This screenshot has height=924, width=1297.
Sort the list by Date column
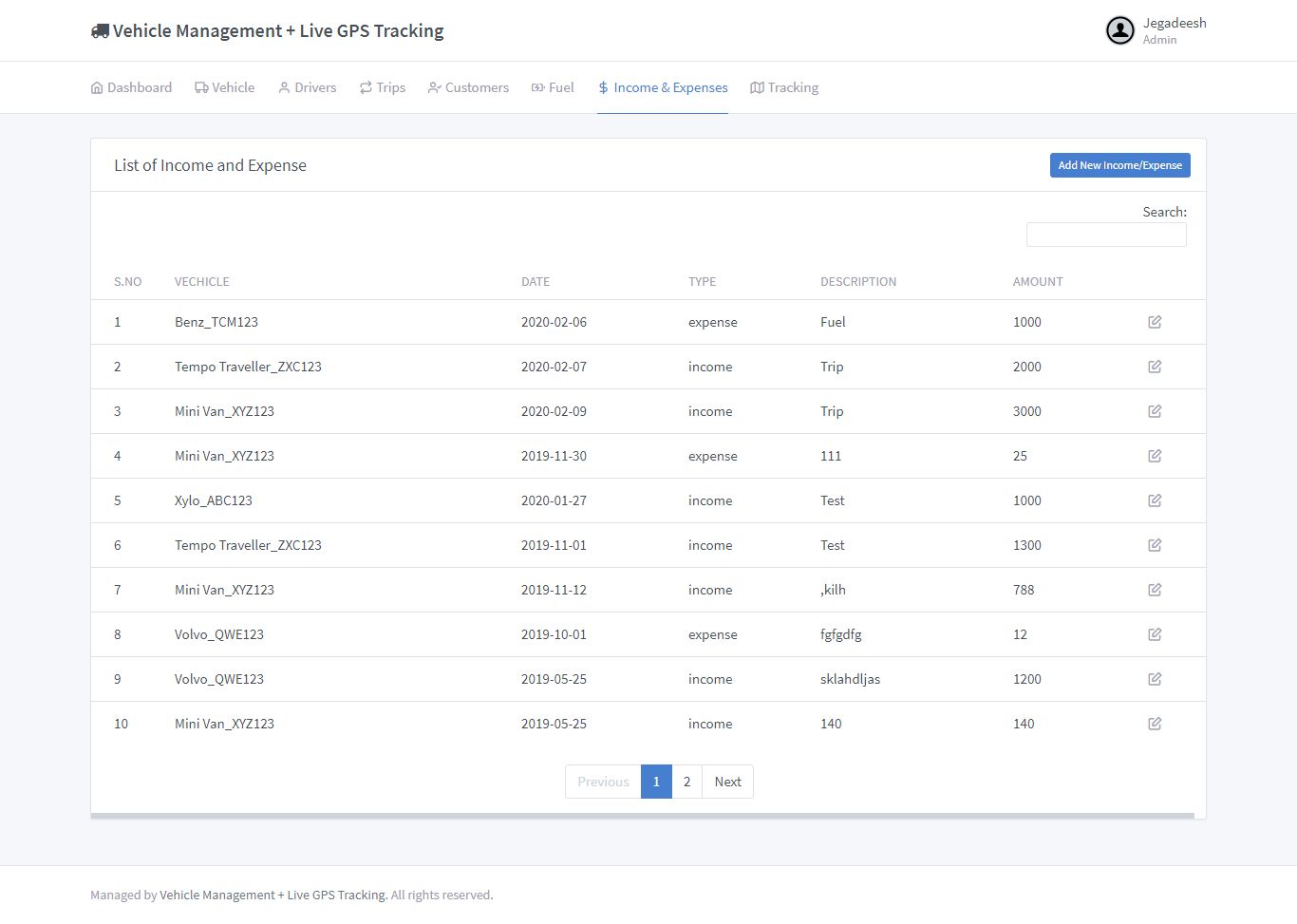(x=535, y=282)
